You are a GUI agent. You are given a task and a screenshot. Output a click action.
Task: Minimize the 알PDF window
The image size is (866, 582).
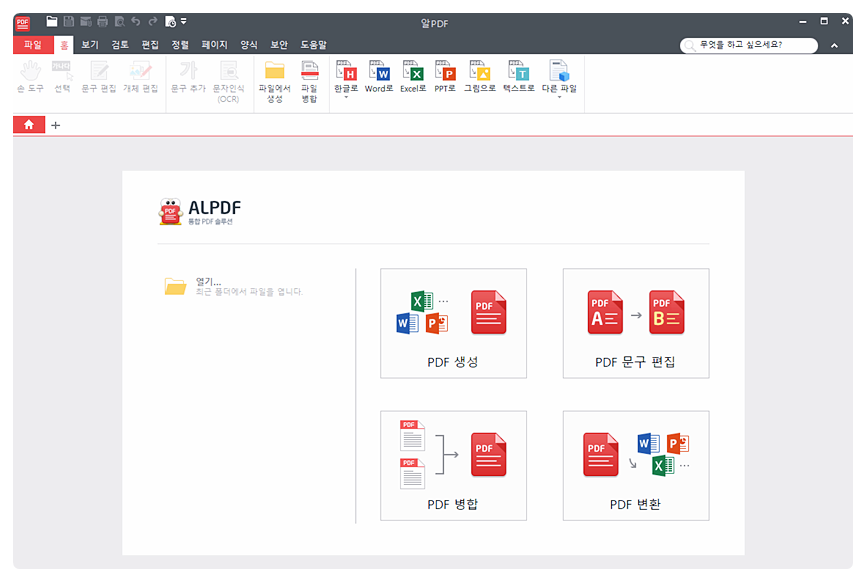click(802, 22)
